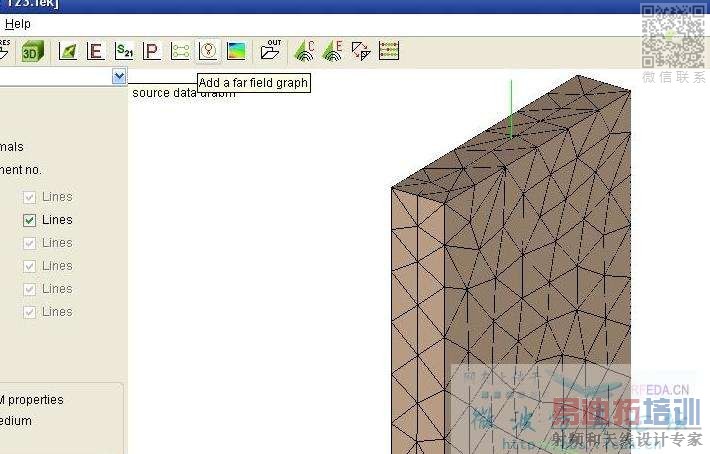710x454 pixels.
Task: Toggle the third Lines checkbox
Action: [29, 244]
